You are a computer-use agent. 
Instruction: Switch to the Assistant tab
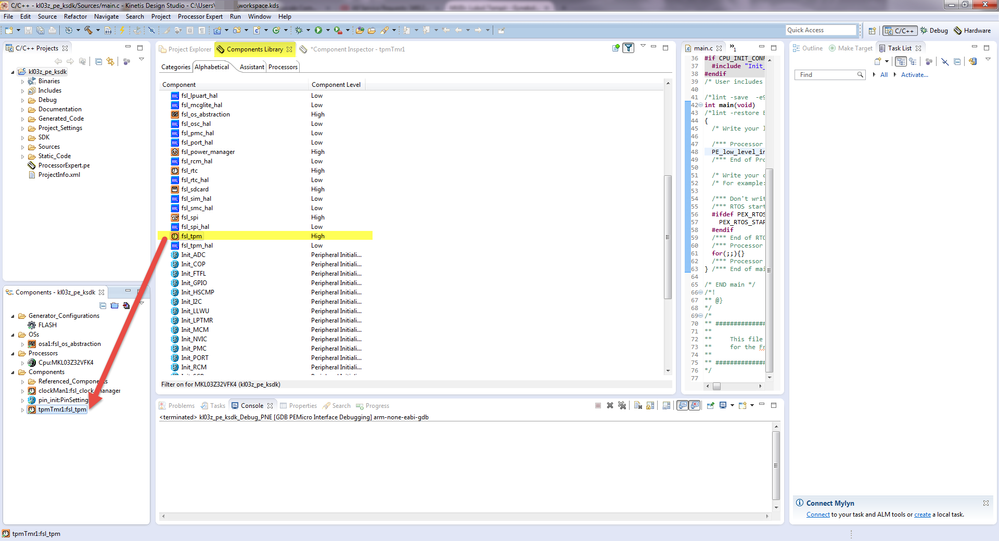coord(252,67)
